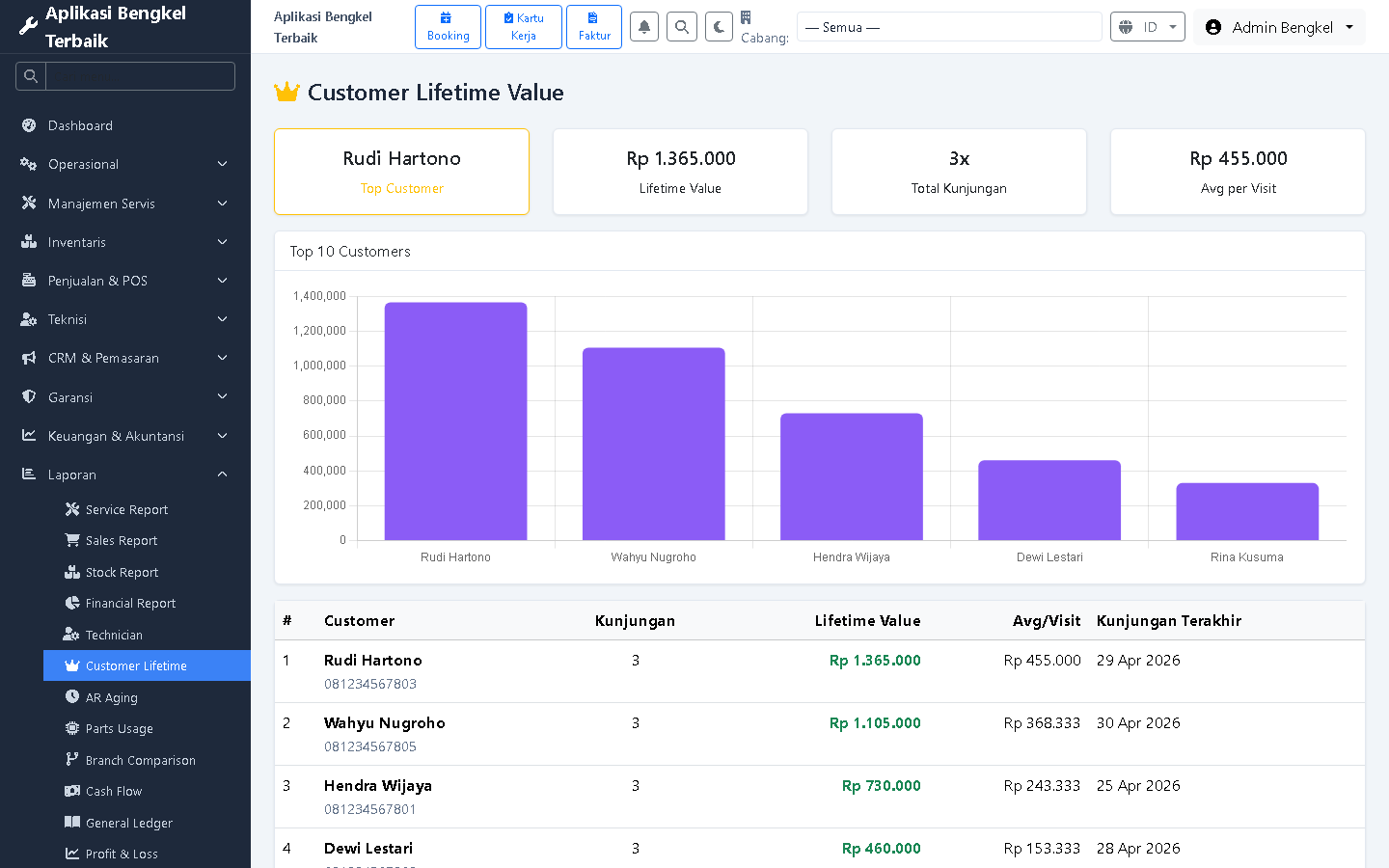Screen dimensions: 1389x868
Task: Click the Lifetime Value column header
Action: (x=867, y=621)
